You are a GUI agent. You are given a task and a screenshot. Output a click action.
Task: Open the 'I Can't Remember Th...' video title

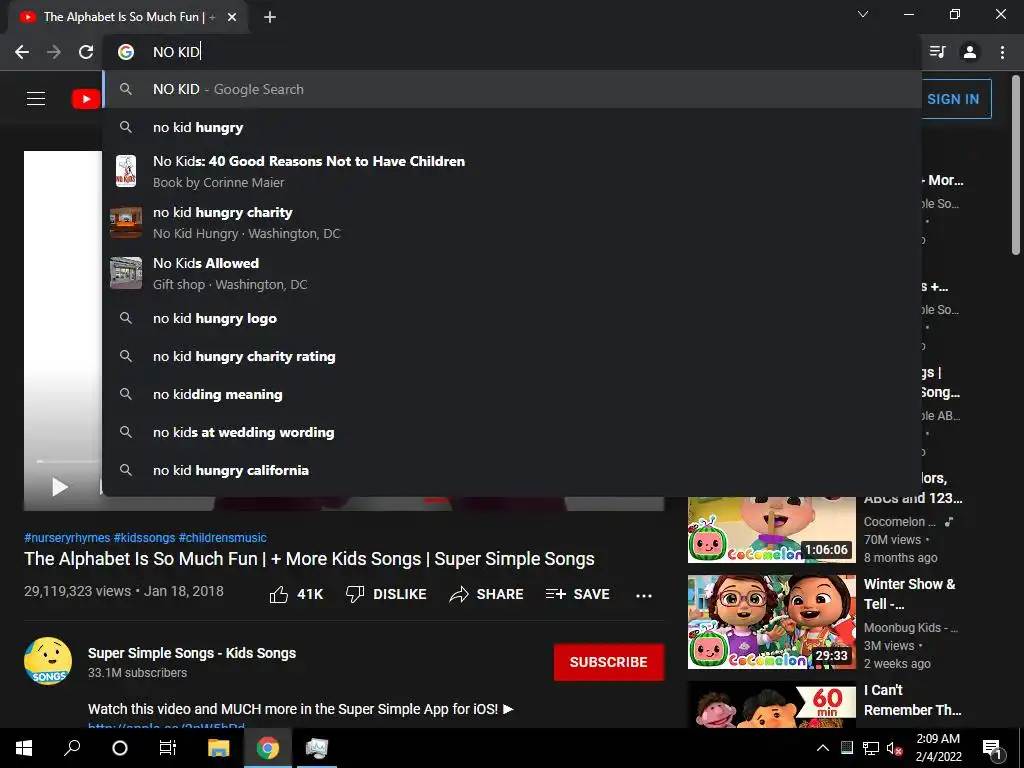(x=912, y=699)
